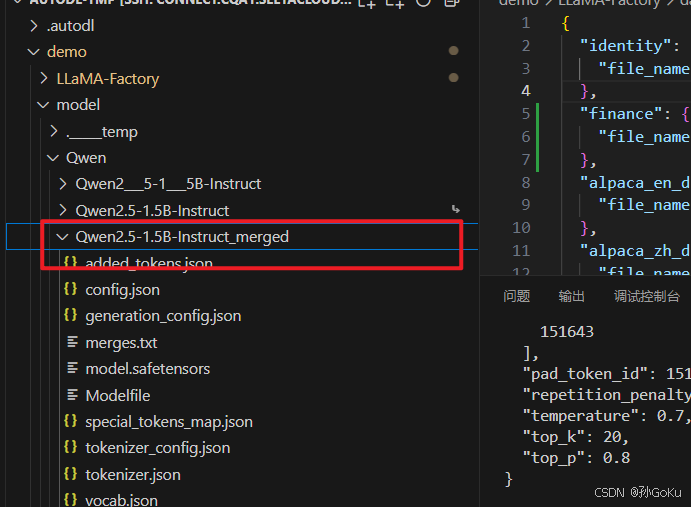Click line number 4 in the editor

(526, 91)
